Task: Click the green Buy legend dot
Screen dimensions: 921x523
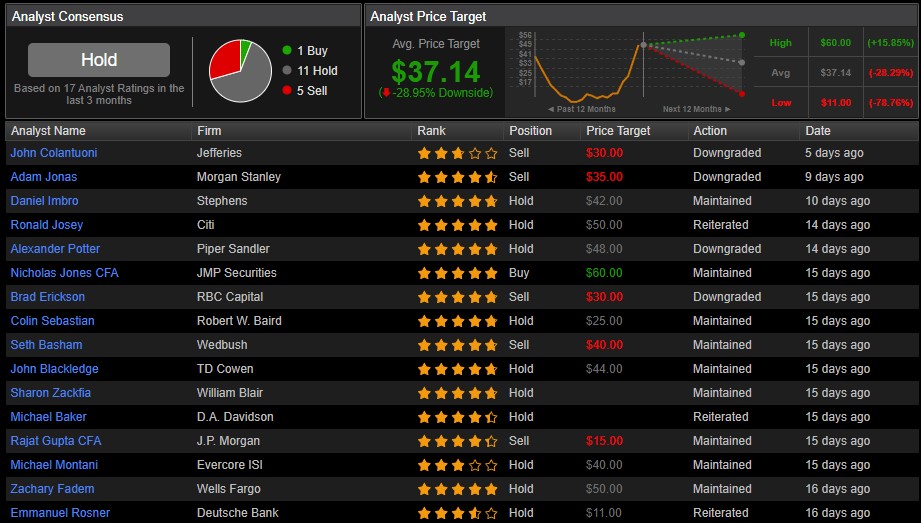Action: (x=287, y=50)
